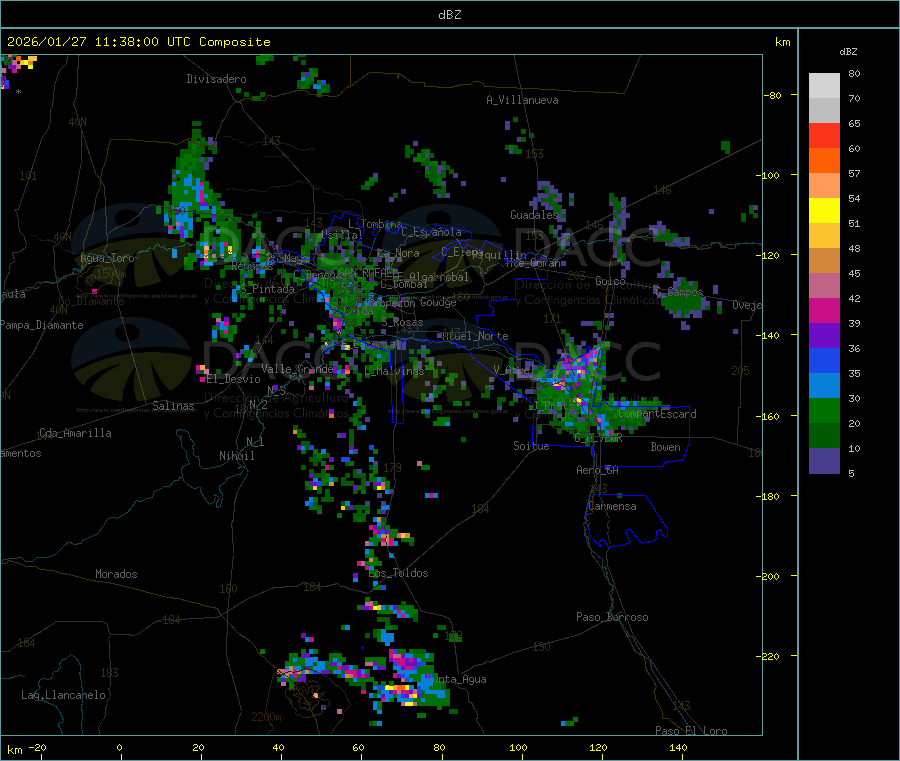Click the Los_Toldos place label
This screenshot has height=761, width=900.
(x=398, y=573)
